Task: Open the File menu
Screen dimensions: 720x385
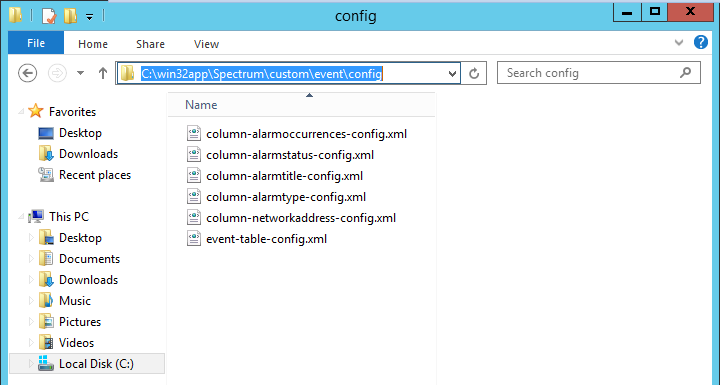Action: point(36,43)
